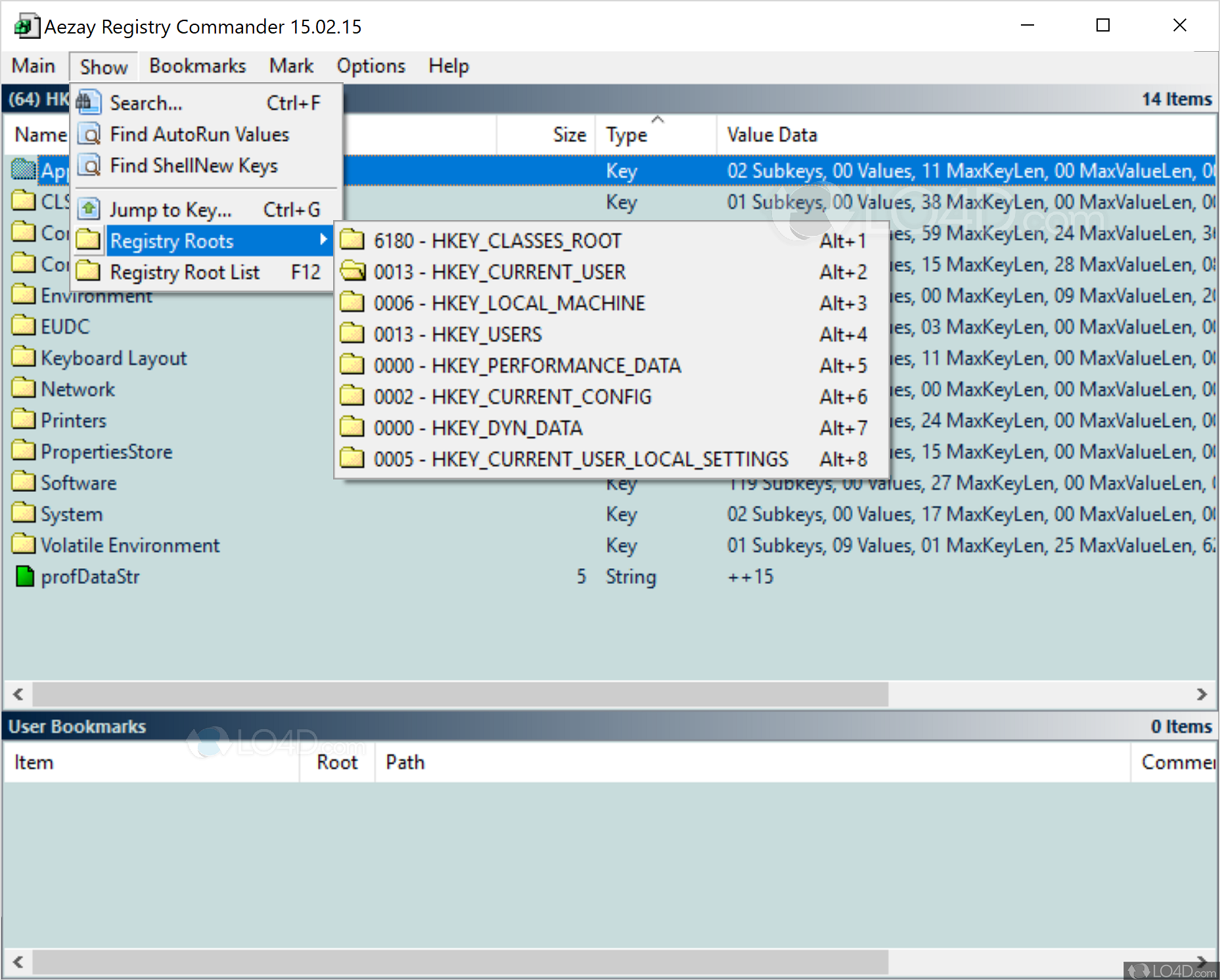The image size is (1220, 980).
Task: Click the sort chevron on Type column
Action: [659, 120]
